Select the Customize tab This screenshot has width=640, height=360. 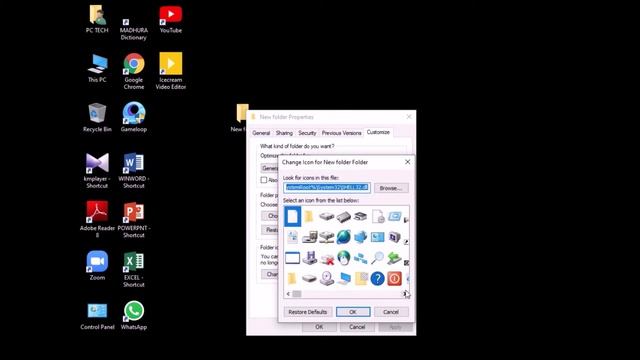click(x=378, y=132)
